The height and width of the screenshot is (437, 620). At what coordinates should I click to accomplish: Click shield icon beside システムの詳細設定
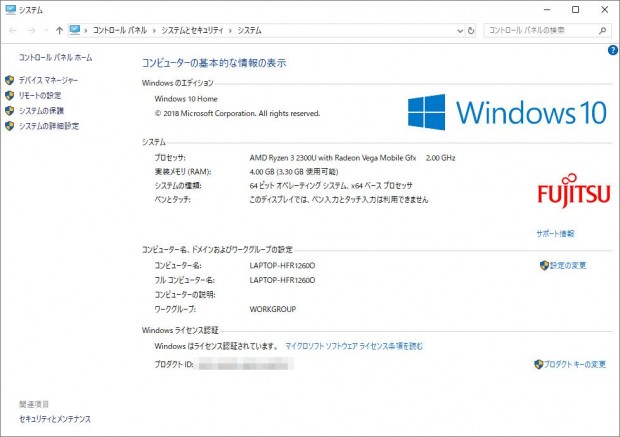click(x=10, y=126)
